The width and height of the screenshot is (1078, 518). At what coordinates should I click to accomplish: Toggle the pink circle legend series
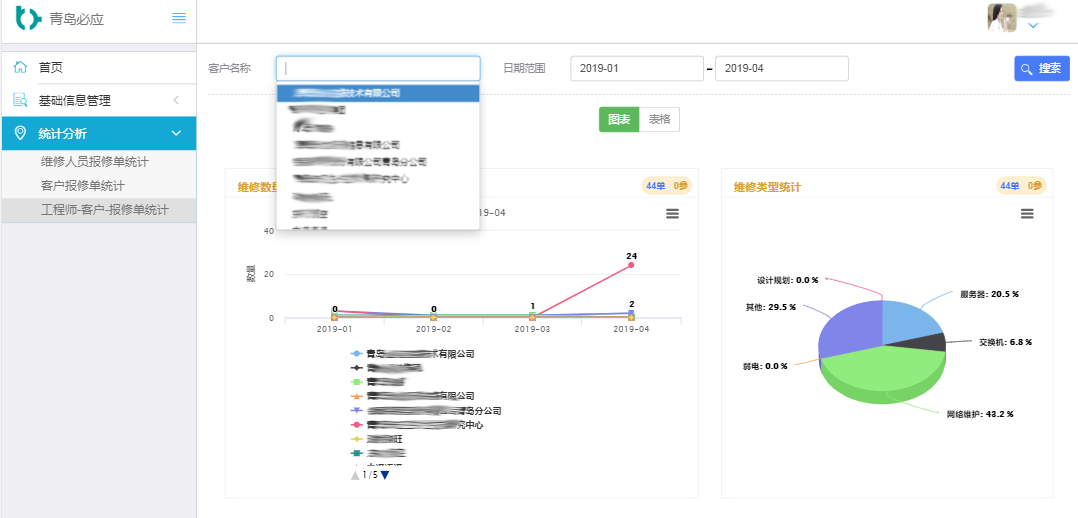(357, 425)
